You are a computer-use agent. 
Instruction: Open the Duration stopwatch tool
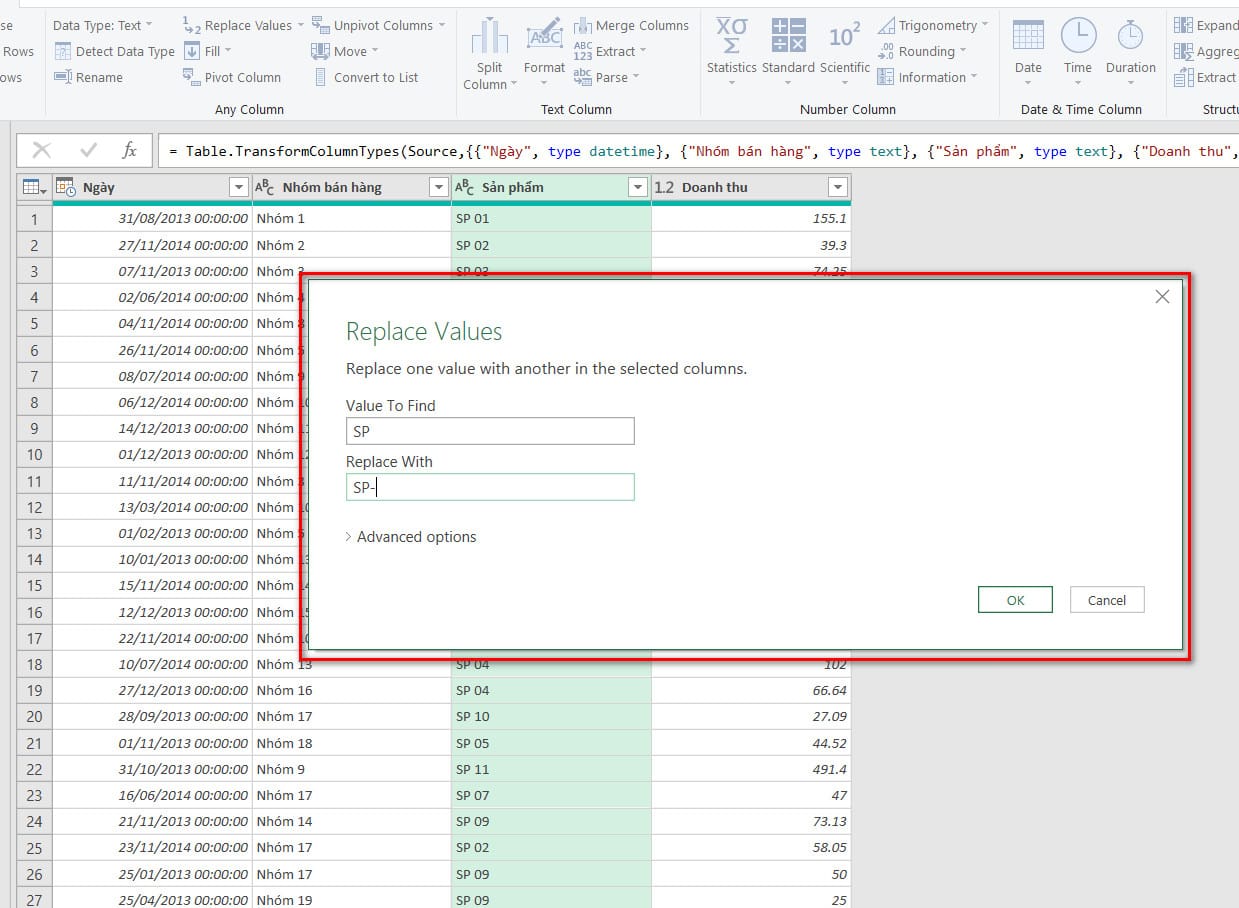(x=1130, y=36)
